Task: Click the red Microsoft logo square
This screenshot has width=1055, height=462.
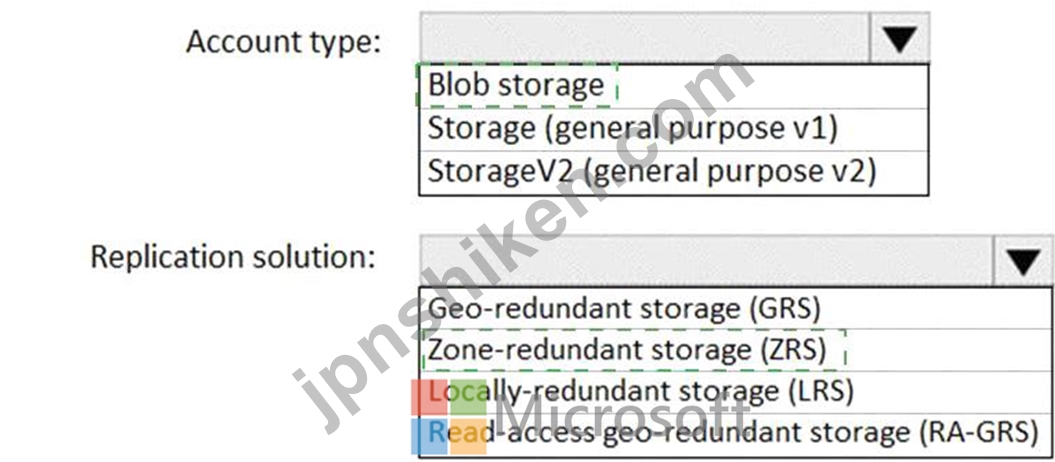Action: pyautogui.click(x=429, y=397)
